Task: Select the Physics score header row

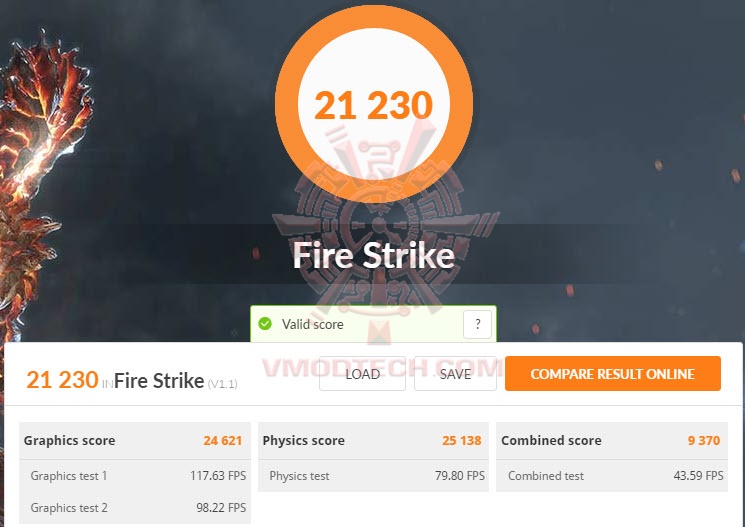Action: [x=373, y=441]
